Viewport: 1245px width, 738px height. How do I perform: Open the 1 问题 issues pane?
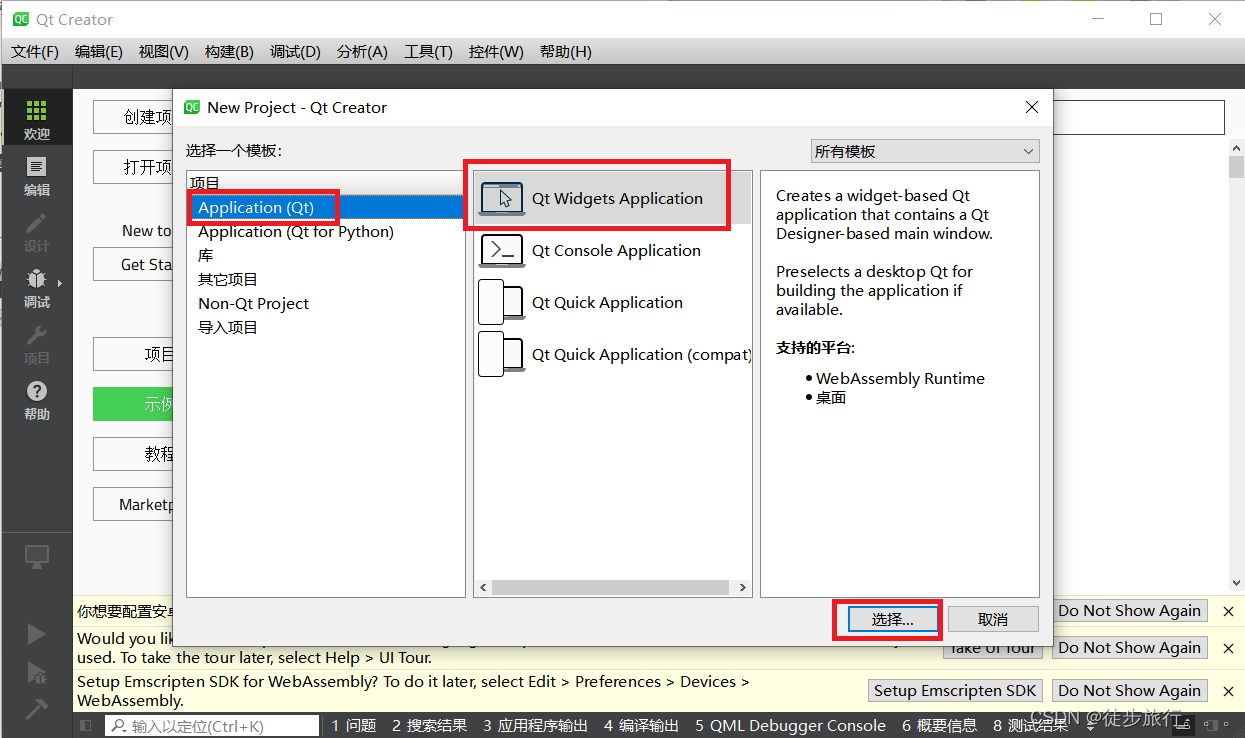pos(354,725)
